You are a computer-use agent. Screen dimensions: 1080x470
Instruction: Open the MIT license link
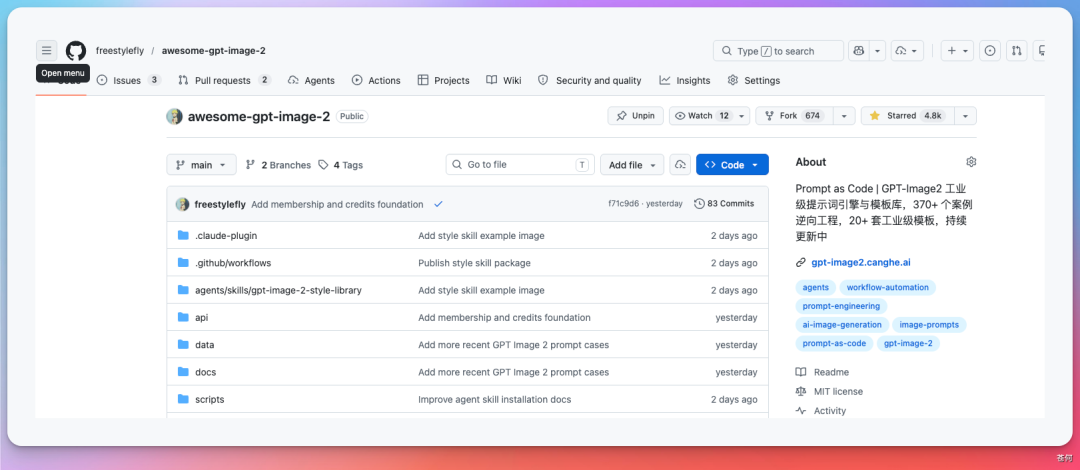coord(829,391)
